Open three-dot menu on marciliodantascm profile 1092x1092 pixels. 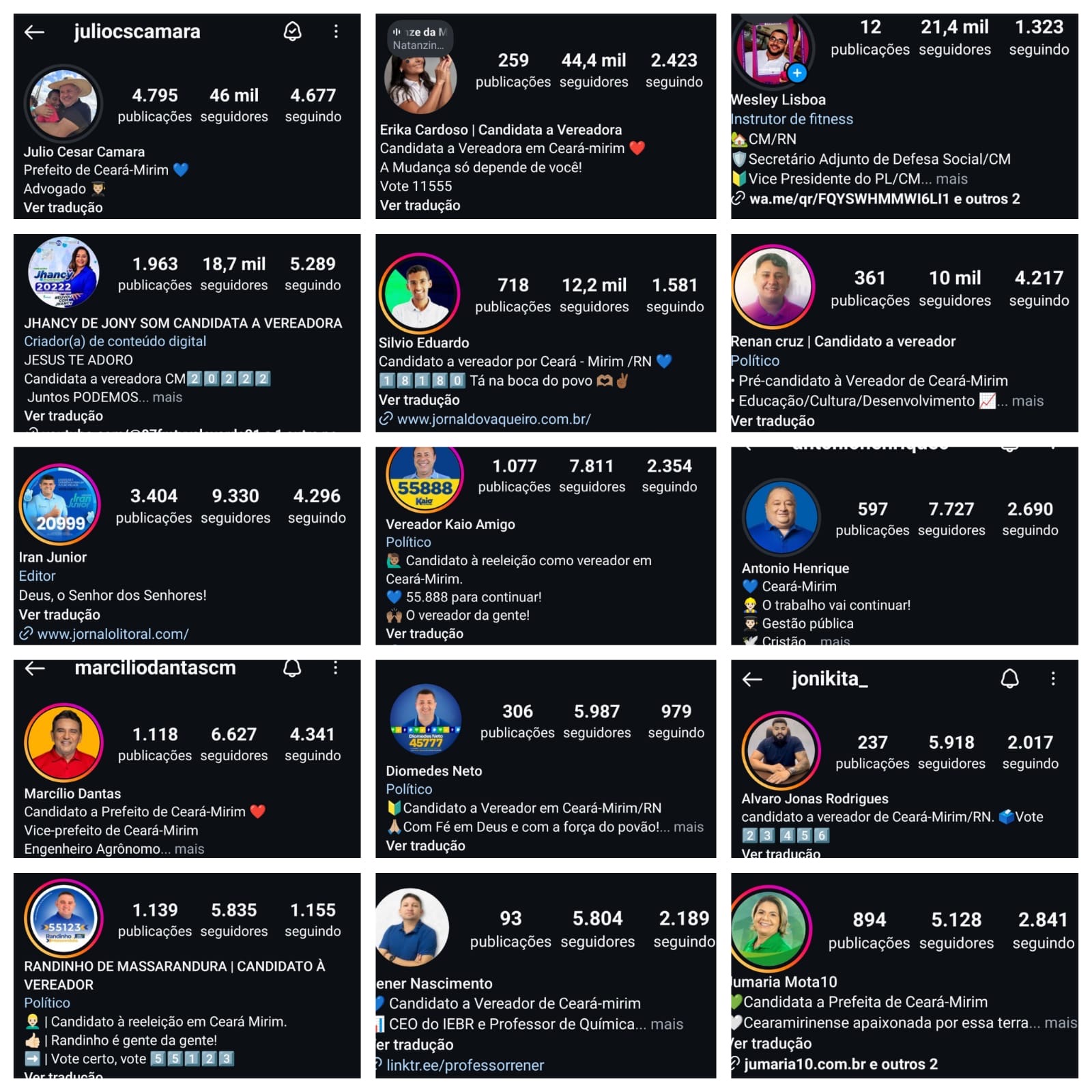(335, 667)
